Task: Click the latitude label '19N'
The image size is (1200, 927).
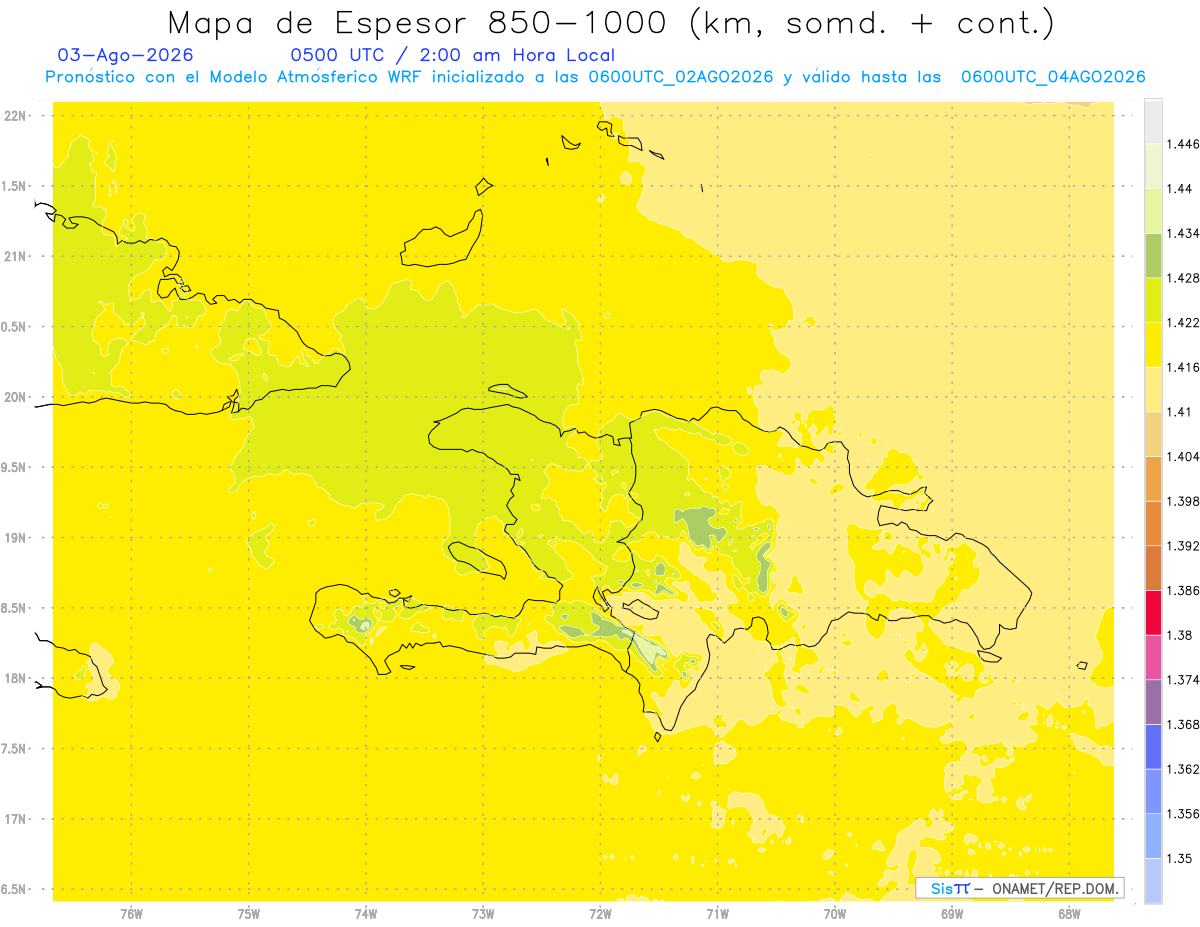Action: point(16,538)
